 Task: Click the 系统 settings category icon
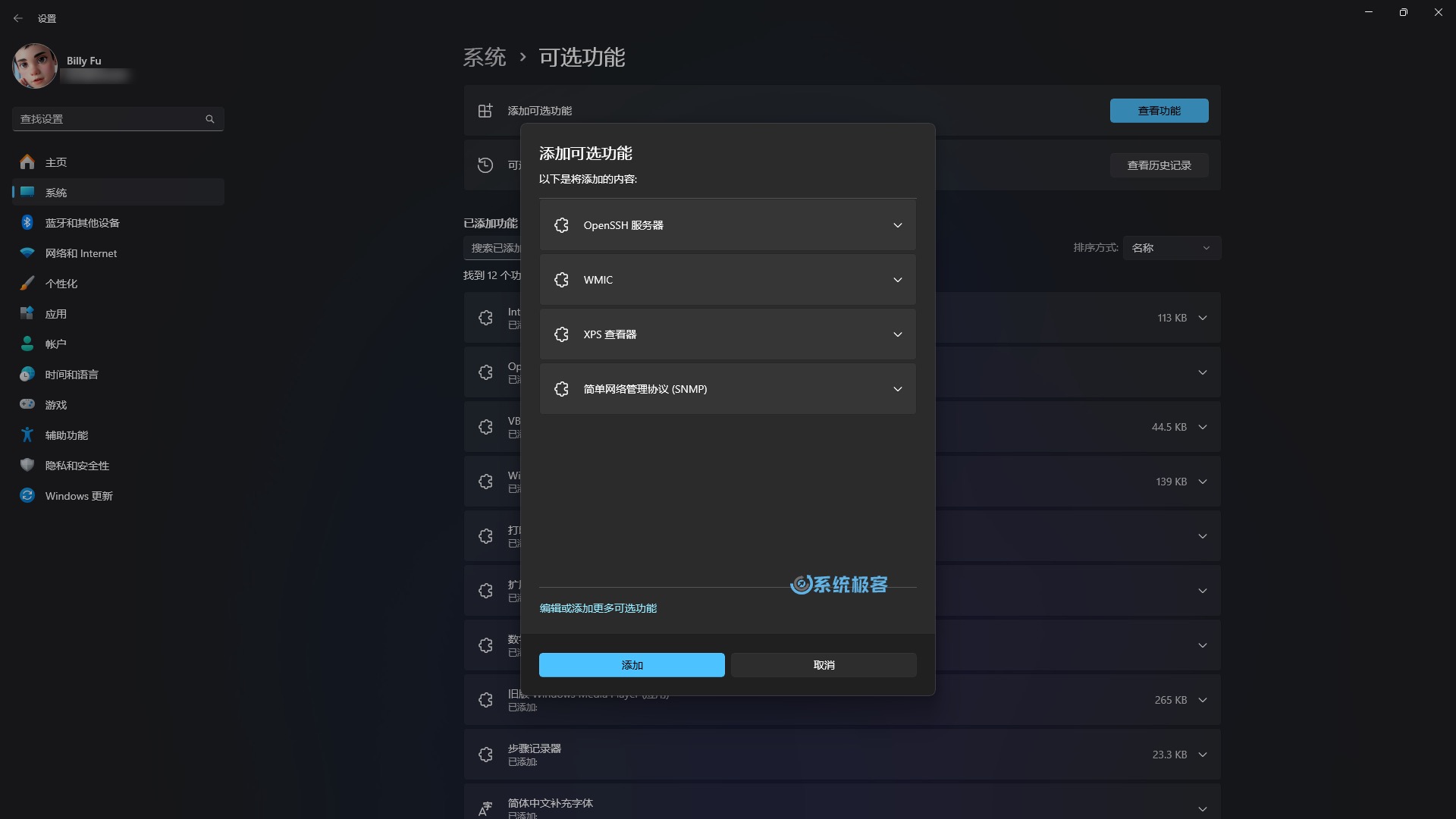pyautogui.click(x=27, y=192)
